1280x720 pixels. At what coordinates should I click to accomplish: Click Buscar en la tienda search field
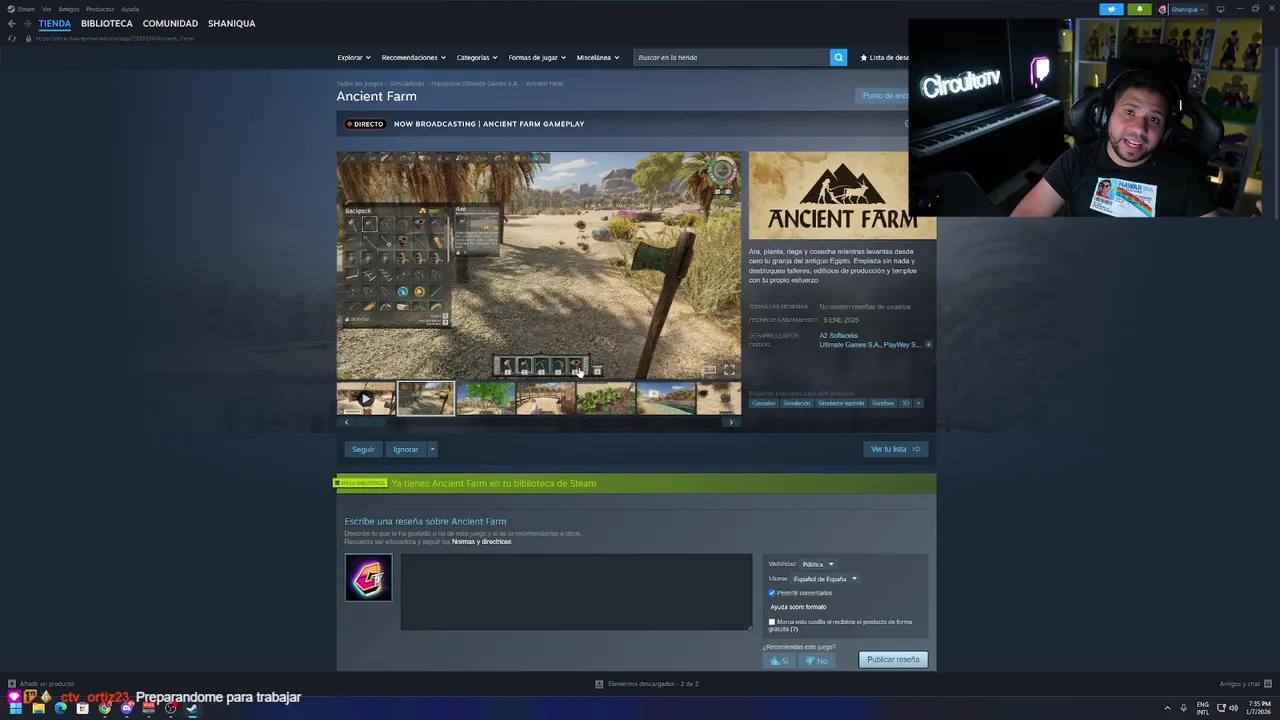[731, 57]
